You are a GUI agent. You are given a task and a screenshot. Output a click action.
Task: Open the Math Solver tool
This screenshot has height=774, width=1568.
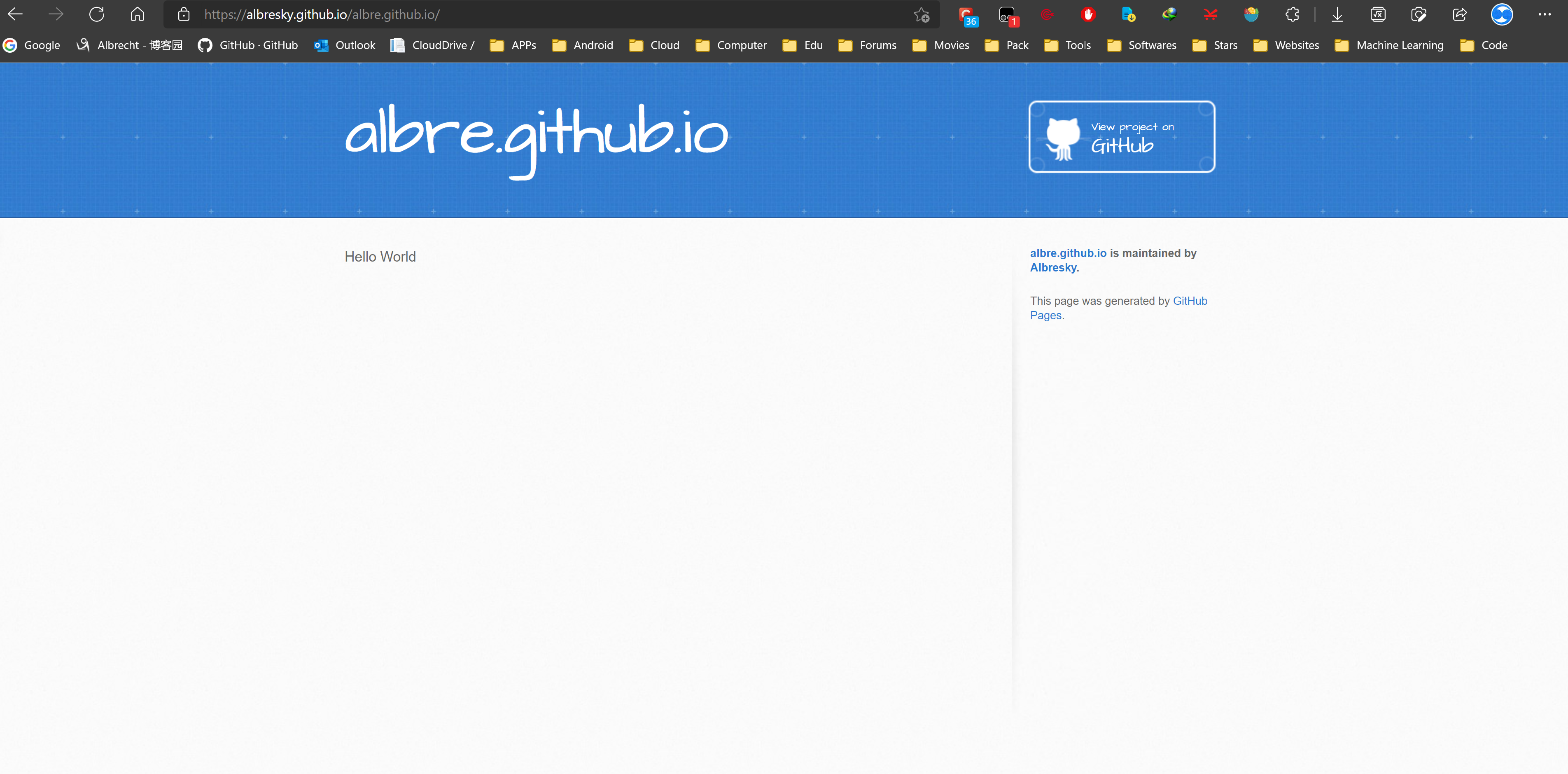coord(1378,14)
